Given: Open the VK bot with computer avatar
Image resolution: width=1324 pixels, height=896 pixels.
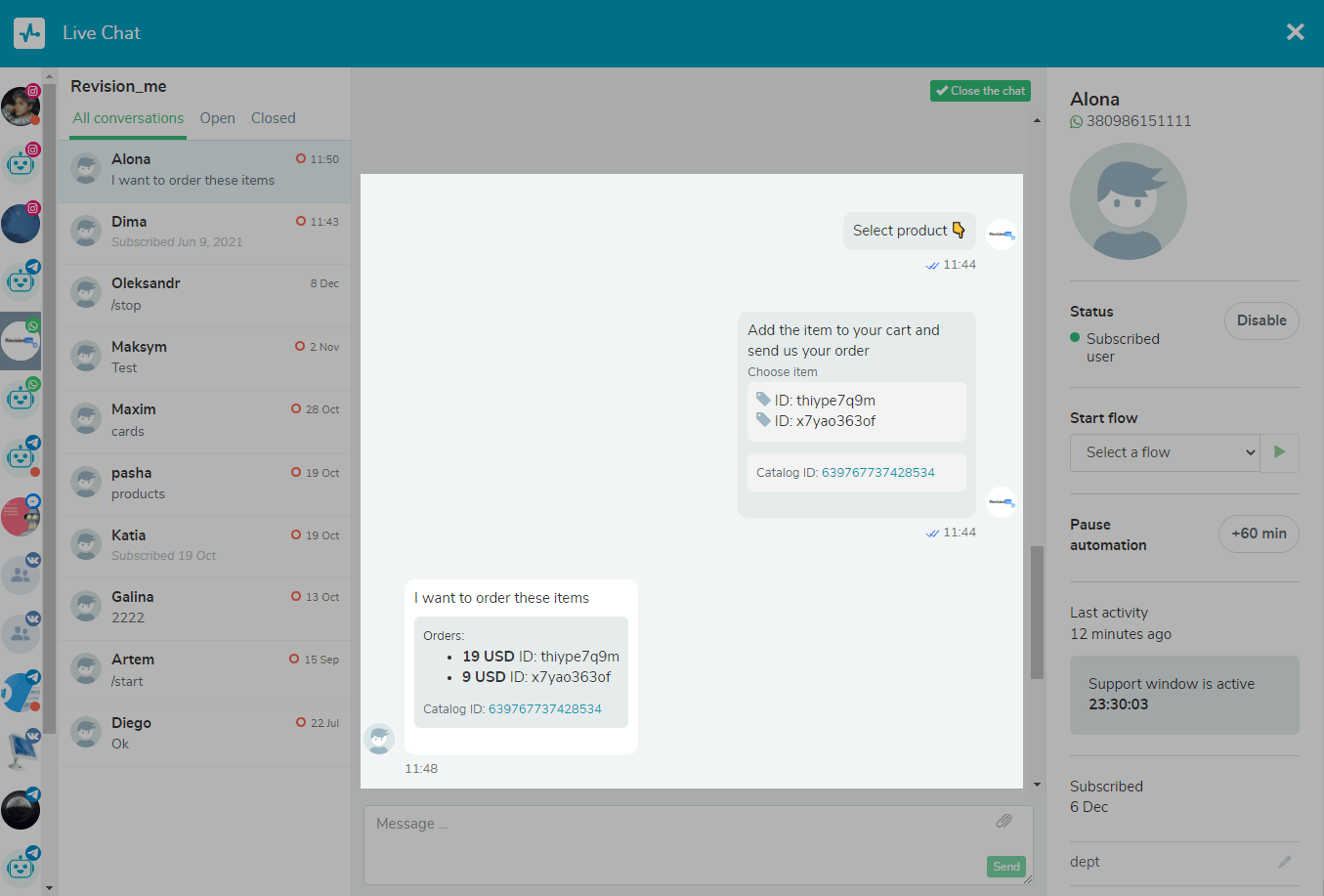Looking at the screenshot, I should (x=21, y=750).
